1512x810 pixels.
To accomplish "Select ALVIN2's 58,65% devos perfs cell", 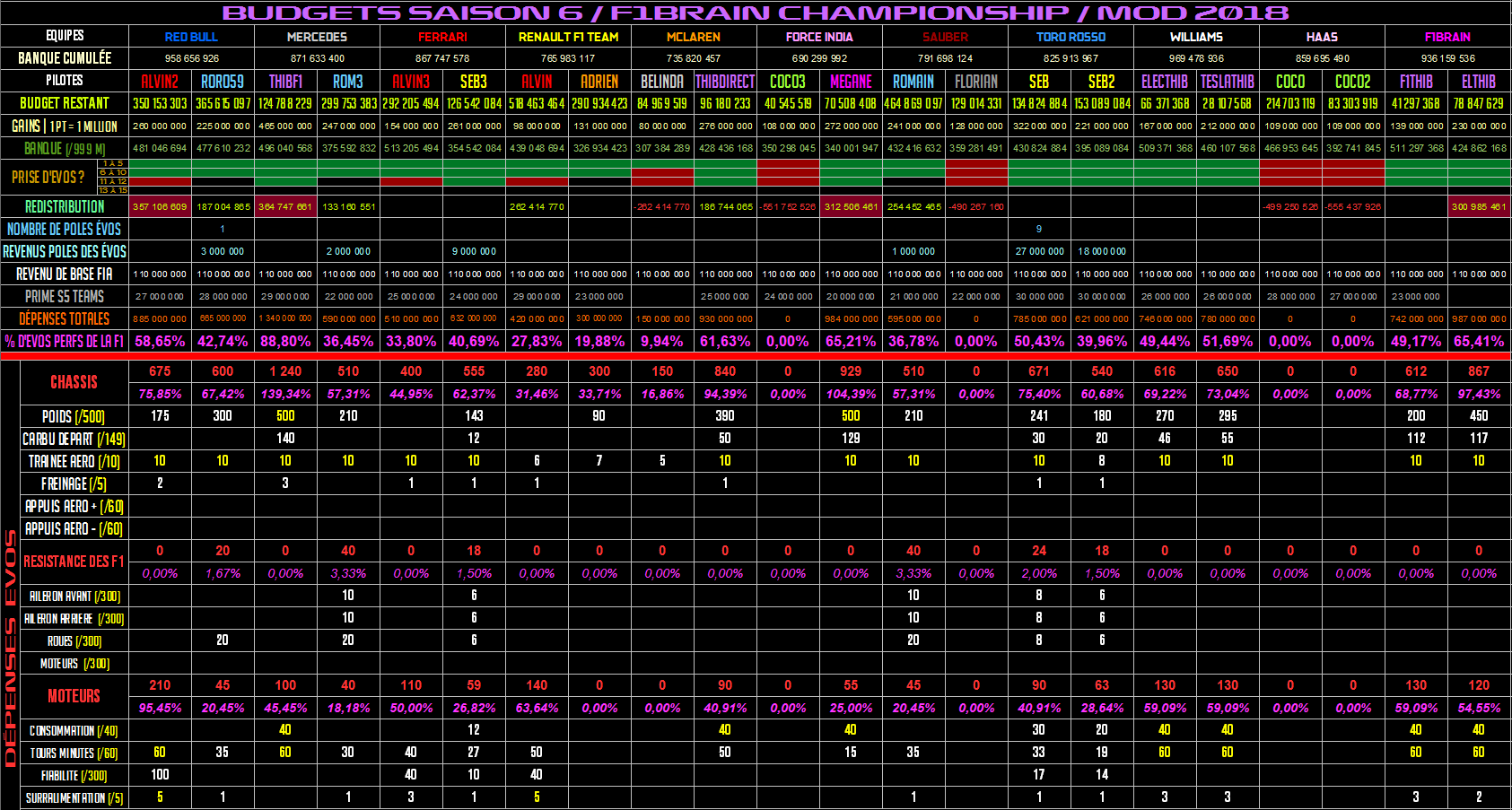I will point(160,341).
